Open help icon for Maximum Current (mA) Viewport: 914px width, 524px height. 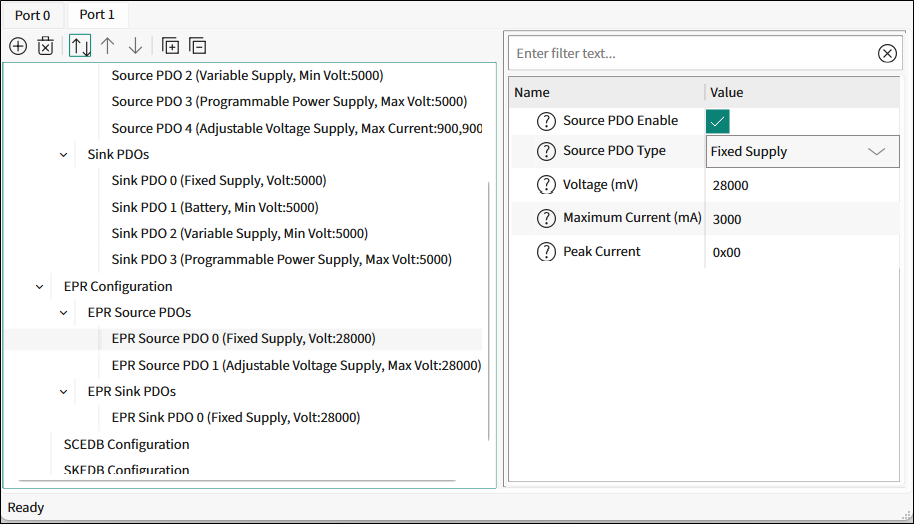(546, 218)
